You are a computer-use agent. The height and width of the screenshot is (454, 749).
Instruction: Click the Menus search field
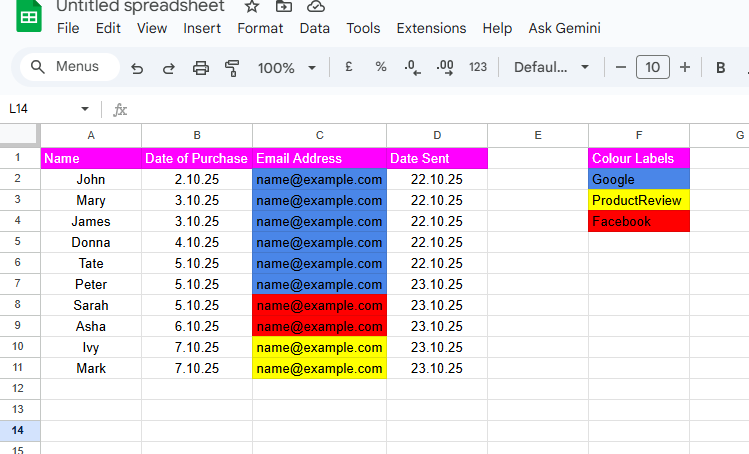point(68,67)
